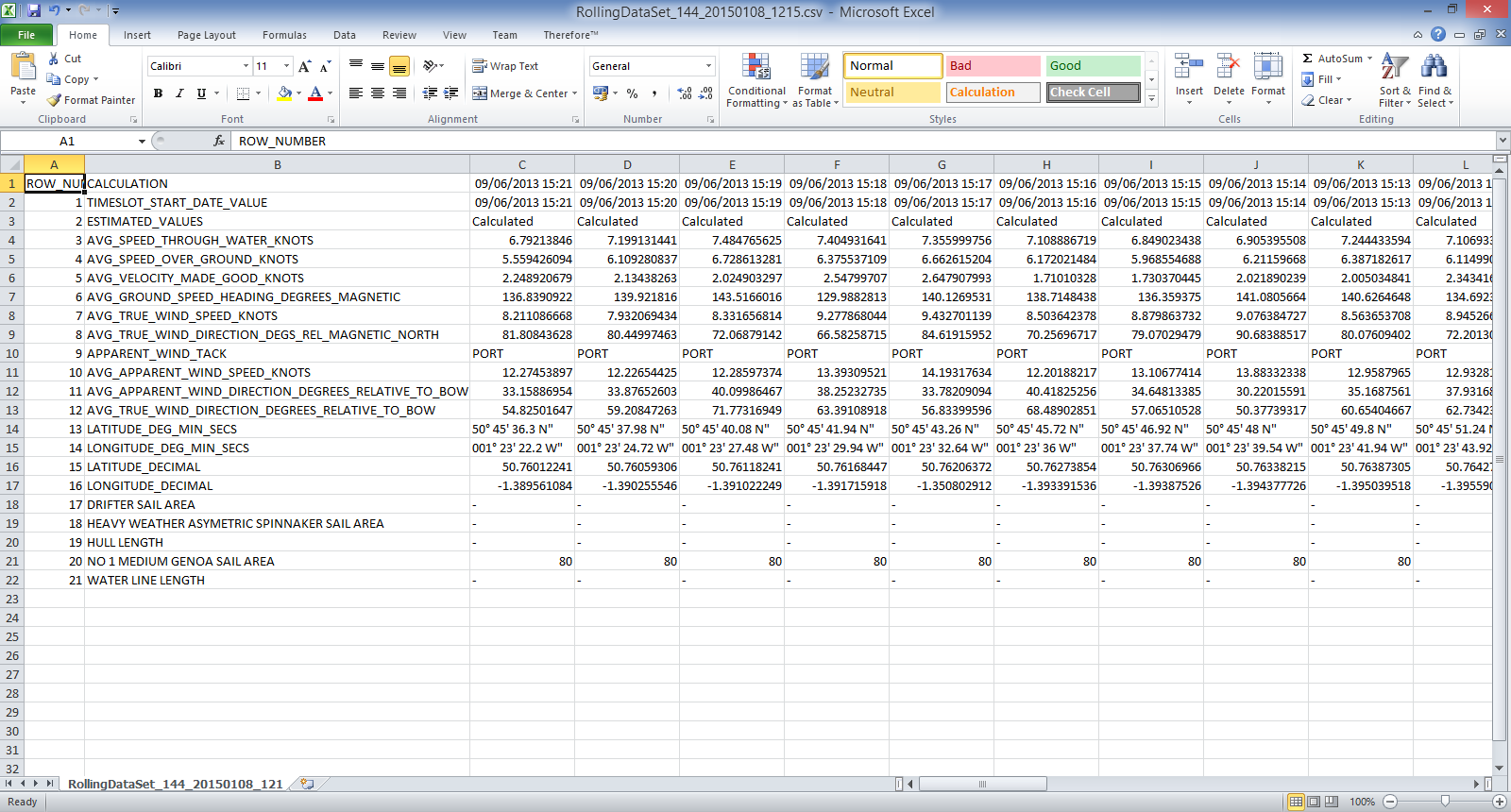
Task: Apply the Neutral cell style
Action: pos(892,93)
